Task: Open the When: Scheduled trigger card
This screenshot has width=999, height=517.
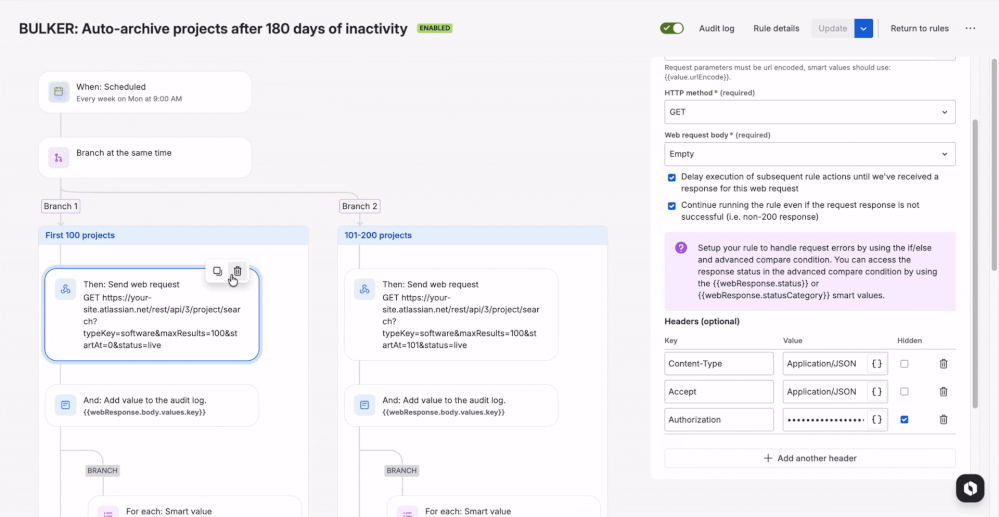Action: click(x=145, y=92)
